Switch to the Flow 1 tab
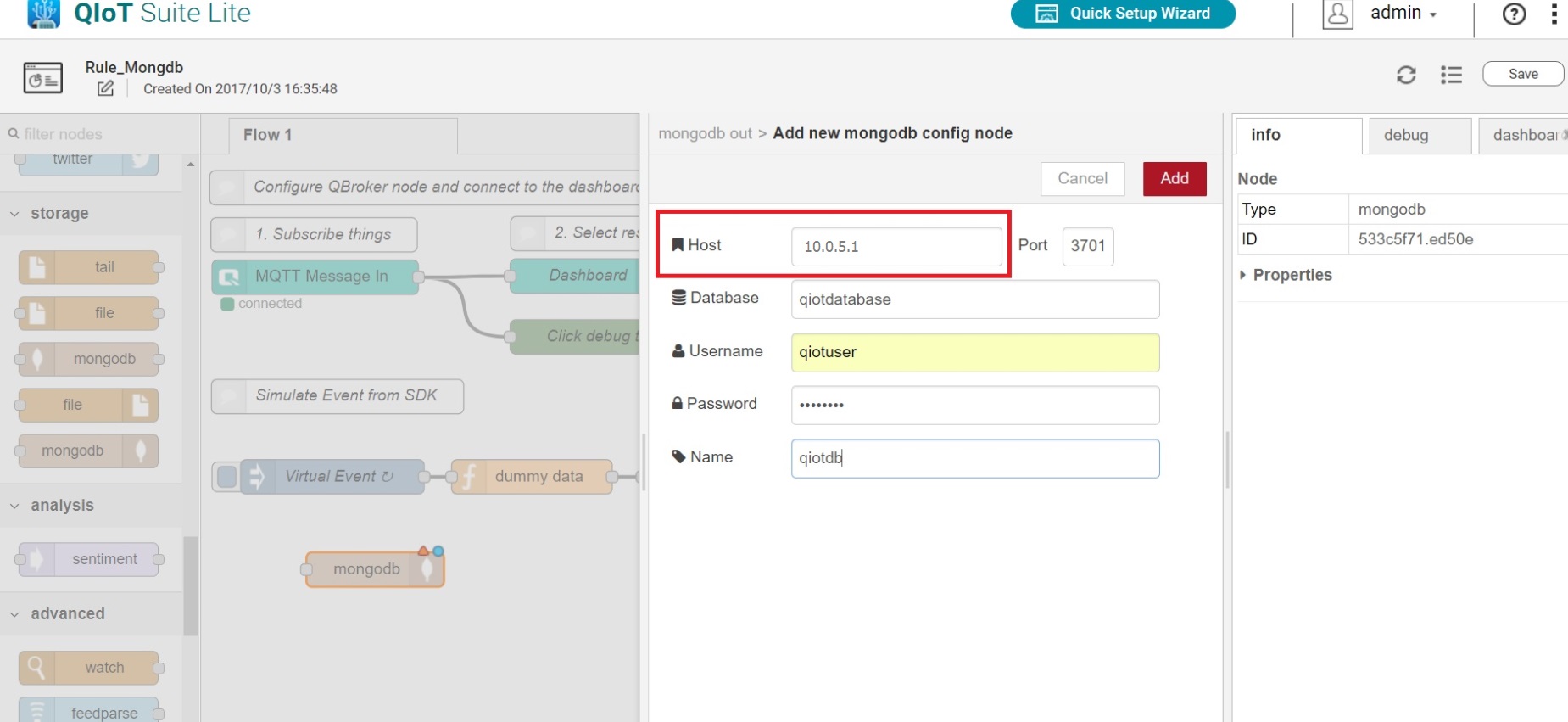The width and height of the screenshot is (1568, 722). pyautogui.click(x=343, y=136)
